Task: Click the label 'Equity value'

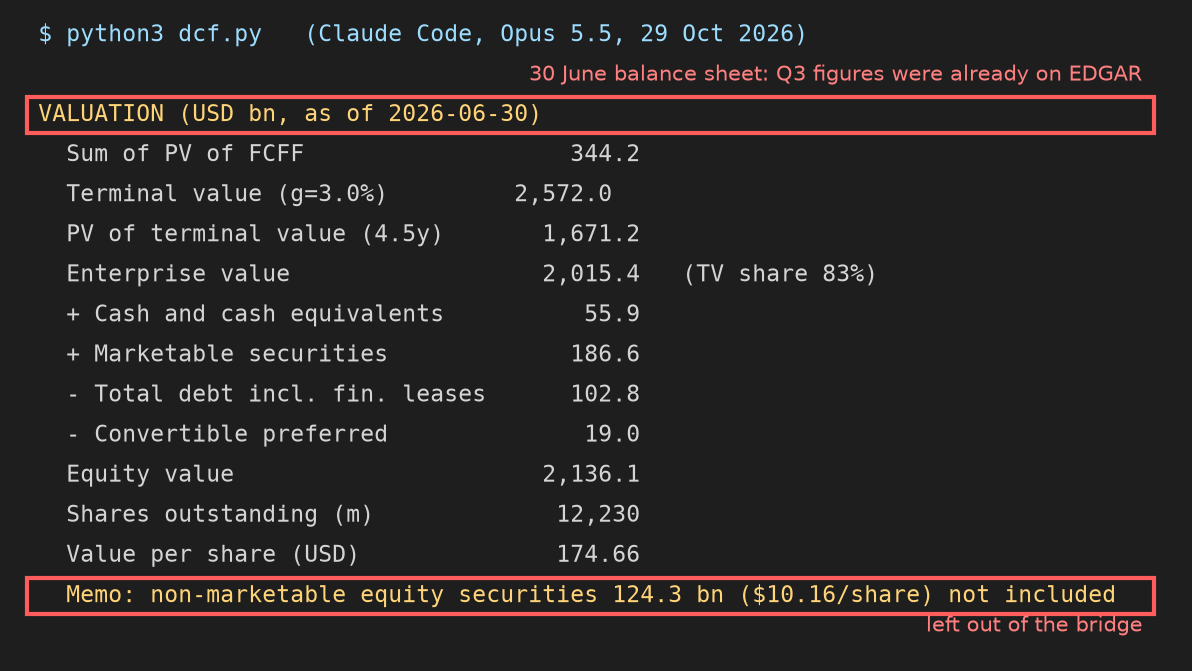Action: click(x=150, y=474)
